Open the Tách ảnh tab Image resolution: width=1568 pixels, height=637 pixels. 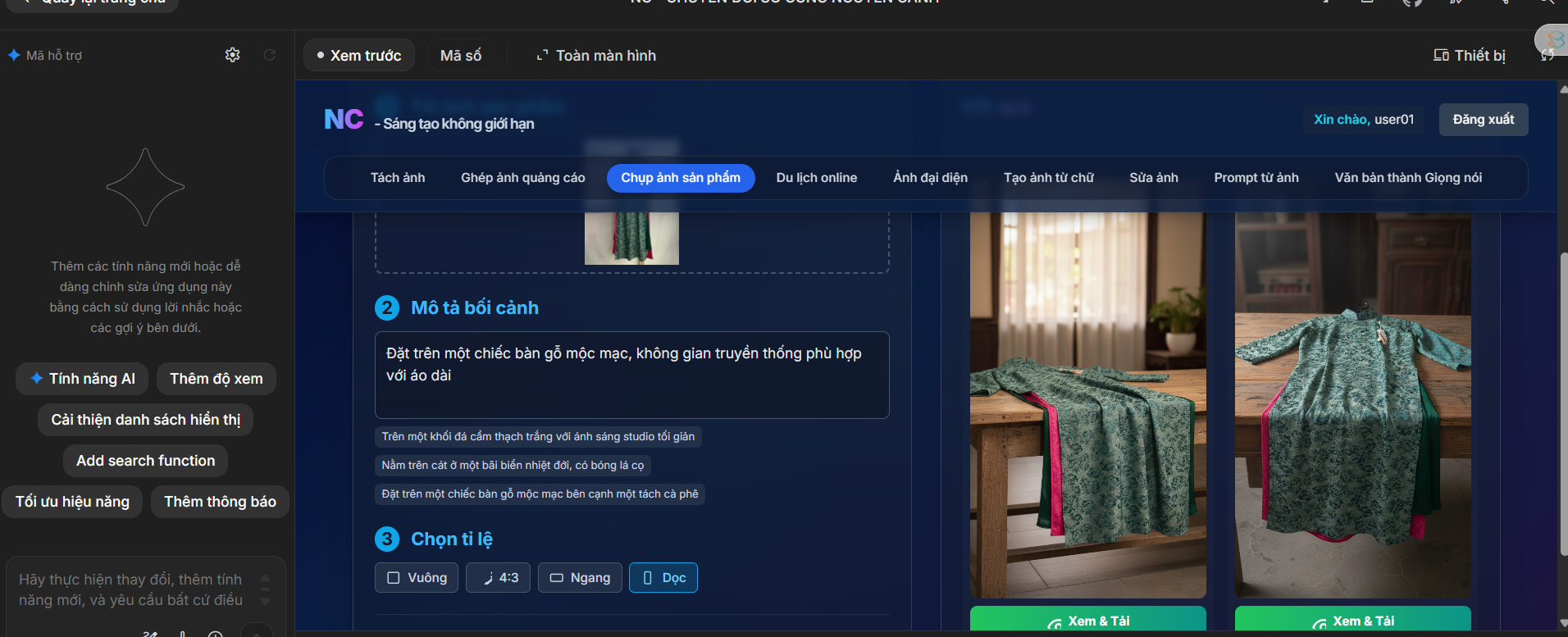click(398, 178)
